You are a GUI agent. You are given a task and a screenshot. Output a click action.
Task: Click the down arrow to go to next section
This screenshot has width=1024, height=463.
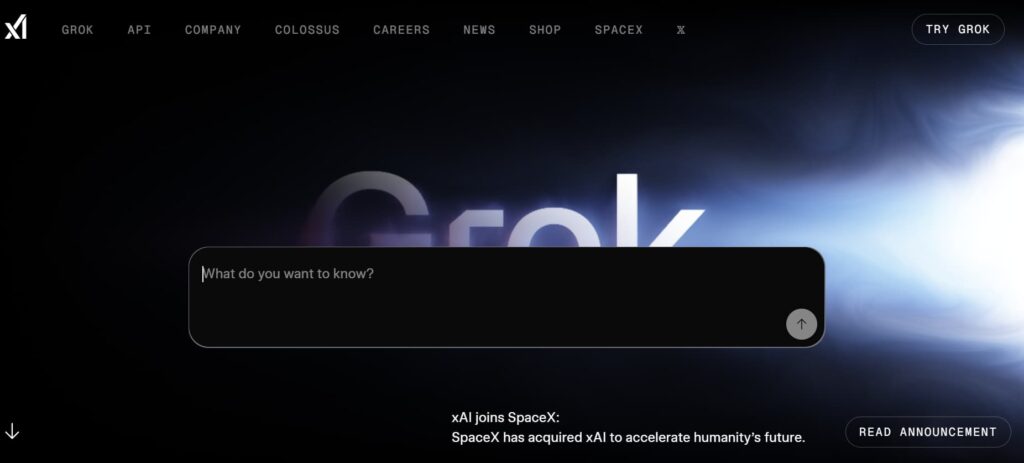(x=12, y=431)
